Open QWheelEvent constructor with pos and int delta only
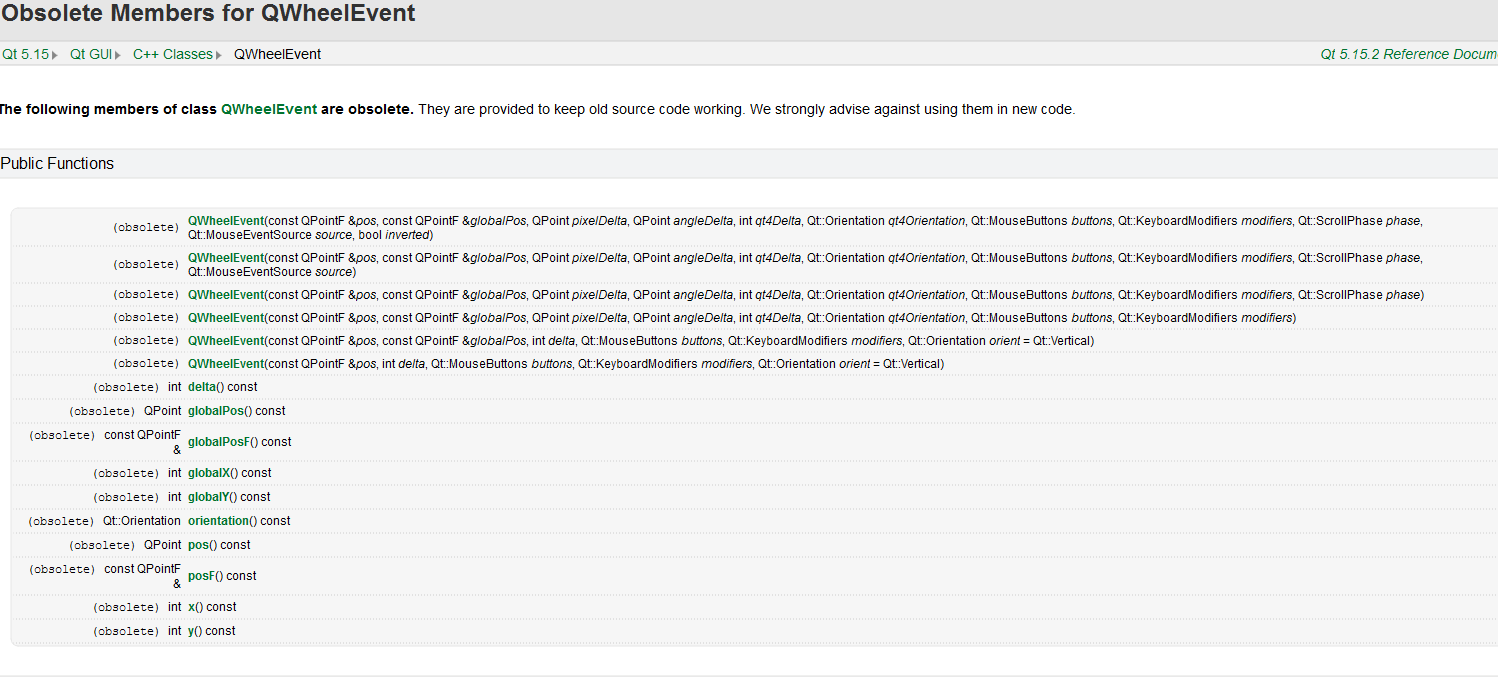Viewport: 1498px width, 677px height. click(x=226, y=364)
